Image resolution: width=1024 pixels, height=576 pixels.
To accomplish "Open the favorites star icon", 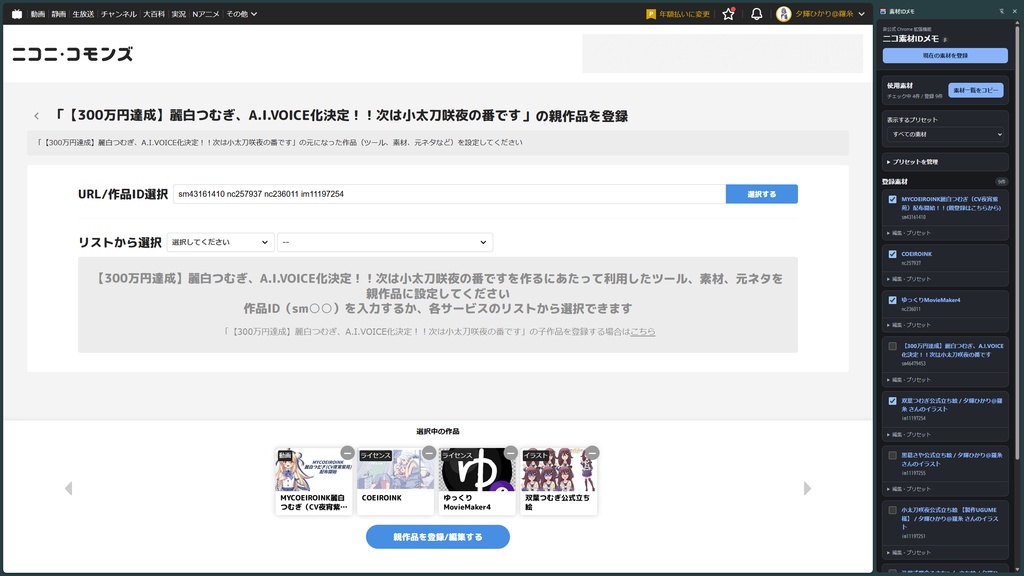I will point(728,14).
